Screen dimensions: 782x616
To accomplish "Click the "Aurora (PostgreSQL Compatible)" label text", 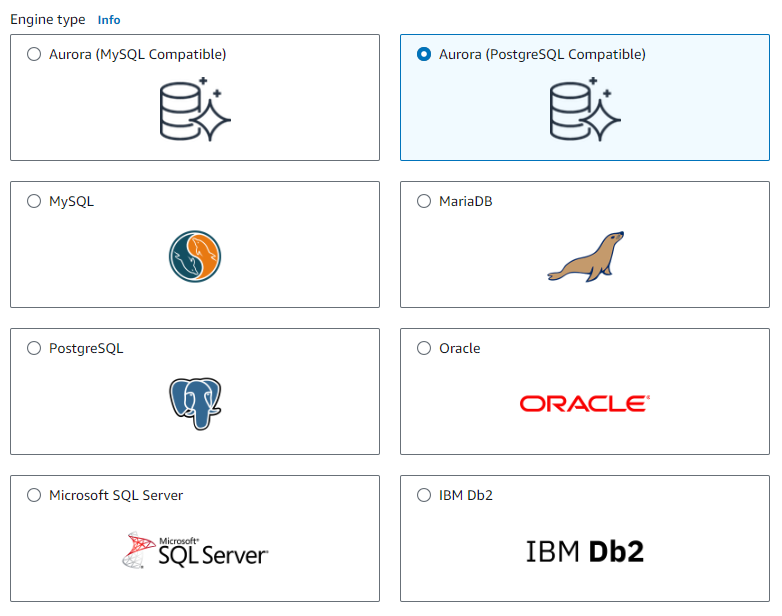I will (543, 54).
